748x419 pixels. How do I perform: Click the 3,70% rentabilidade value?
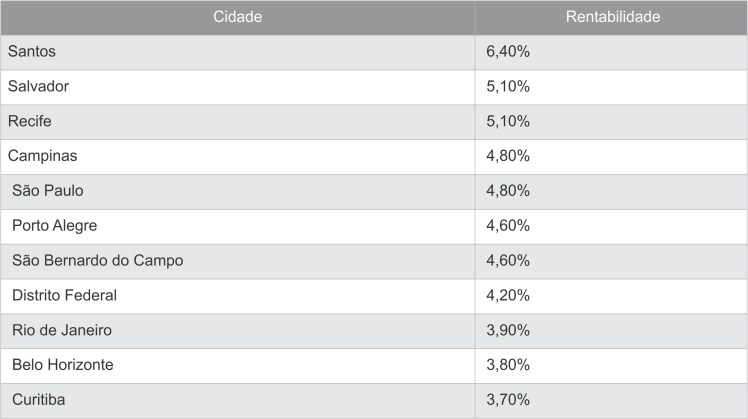pyautogui.click(x=507, y=400)
